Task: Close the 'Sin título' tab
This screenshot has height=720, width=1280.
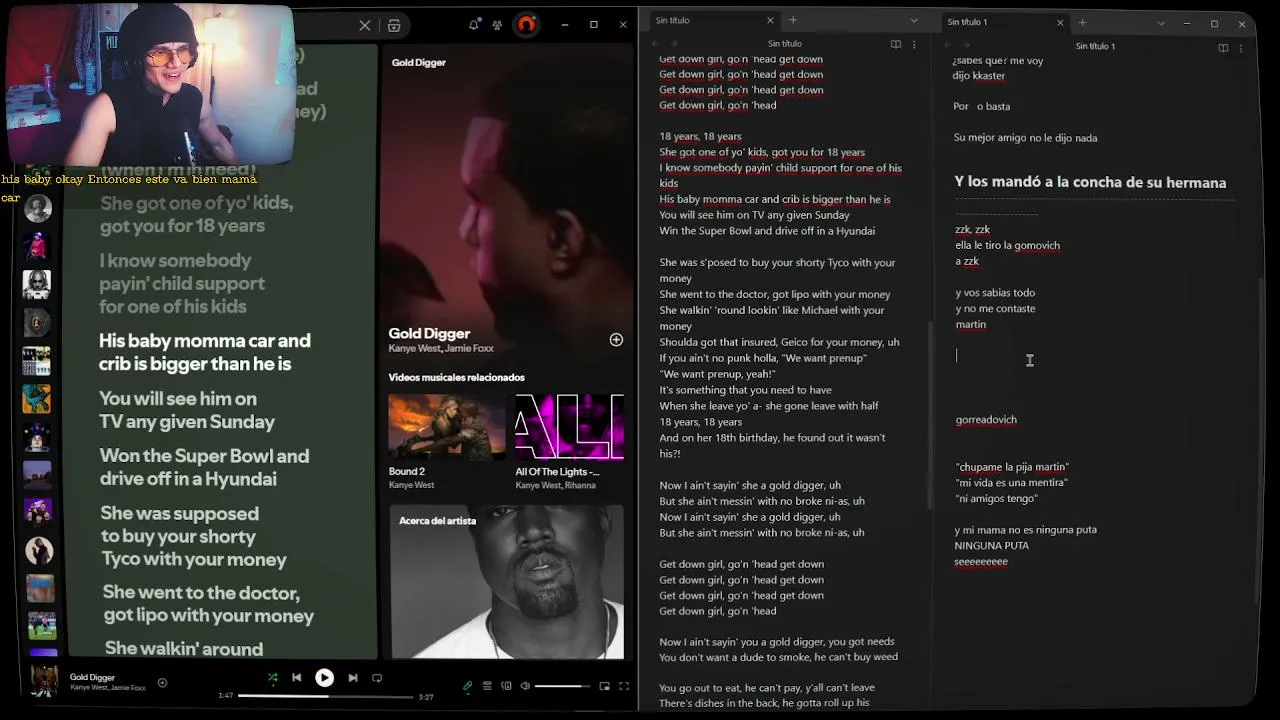Action: coord(770,20)
